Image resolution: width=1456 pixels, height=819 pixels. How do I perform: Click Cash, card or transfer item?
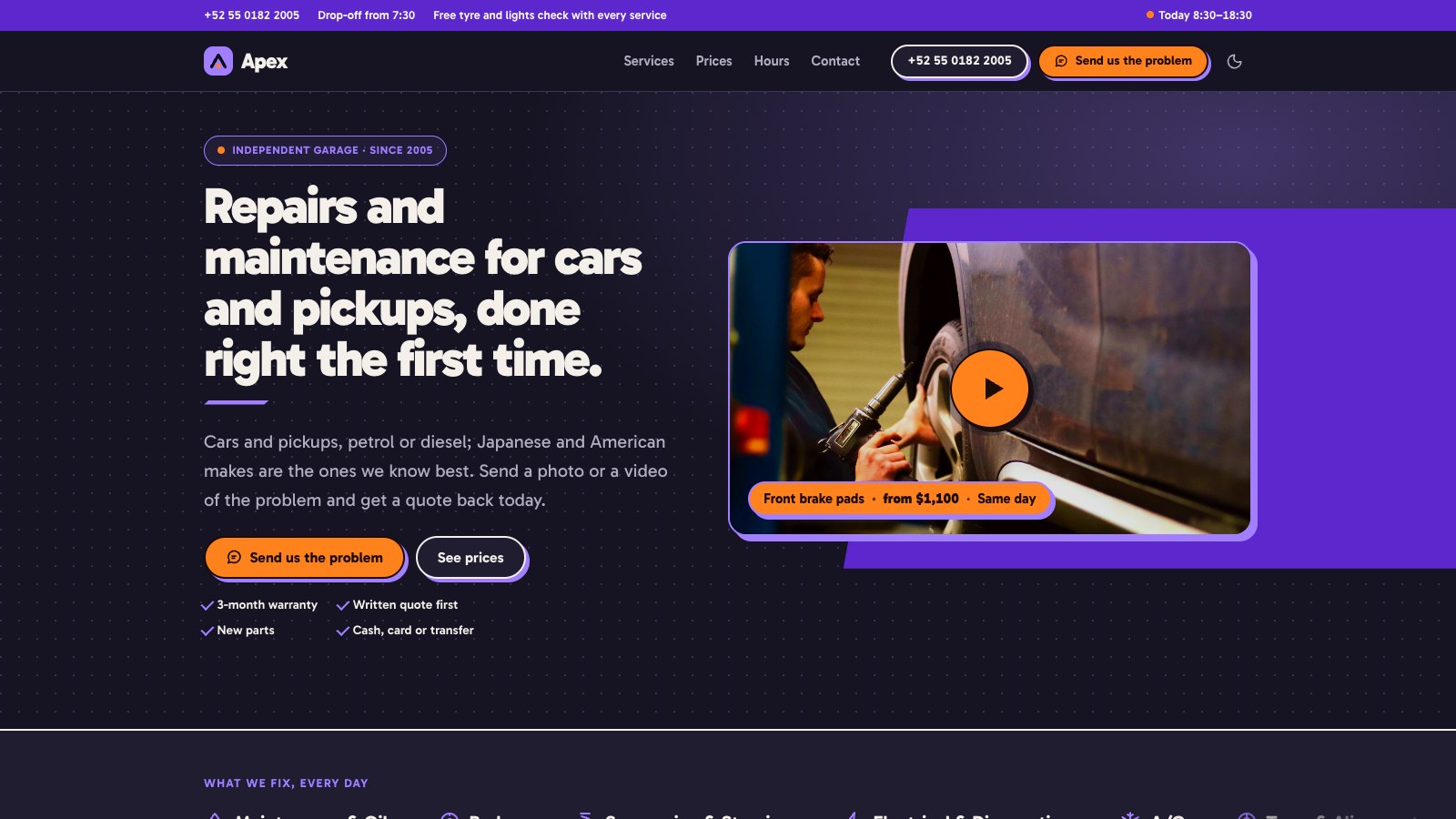(x=405, y=631)
